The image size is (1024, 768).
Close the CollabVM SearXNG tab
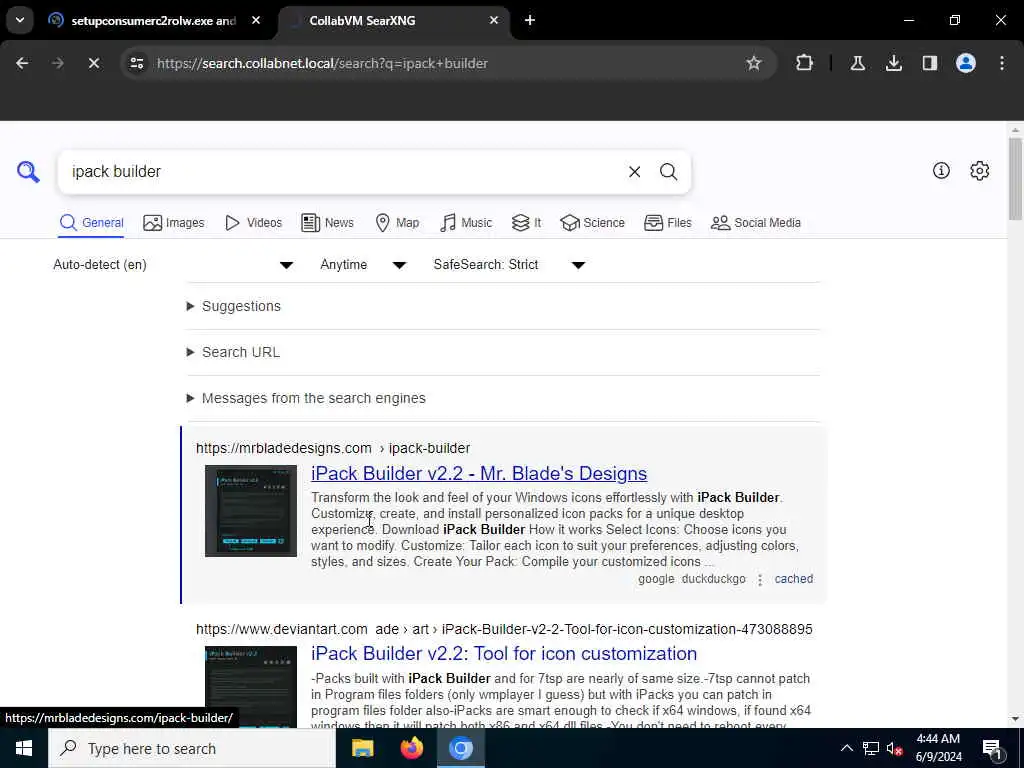click(494, 20)
